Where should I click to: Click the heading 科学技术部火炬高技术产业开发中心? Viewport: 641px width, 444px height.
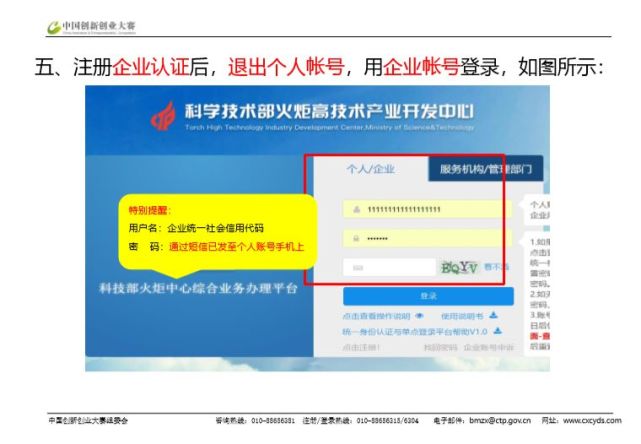(x=329, y=111)
